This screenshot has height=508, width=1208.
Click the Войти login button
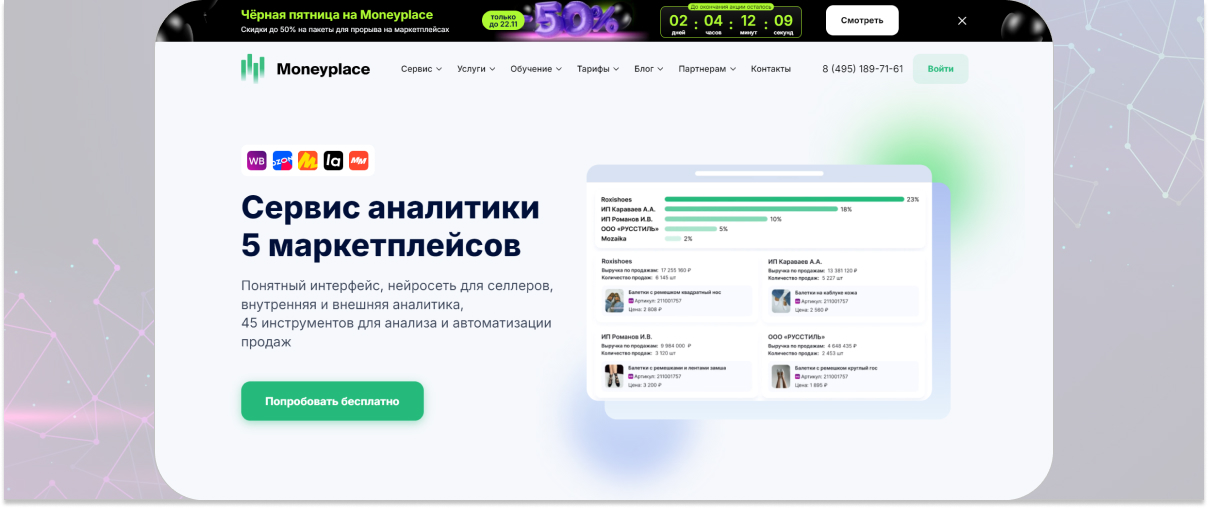[940, 69]
